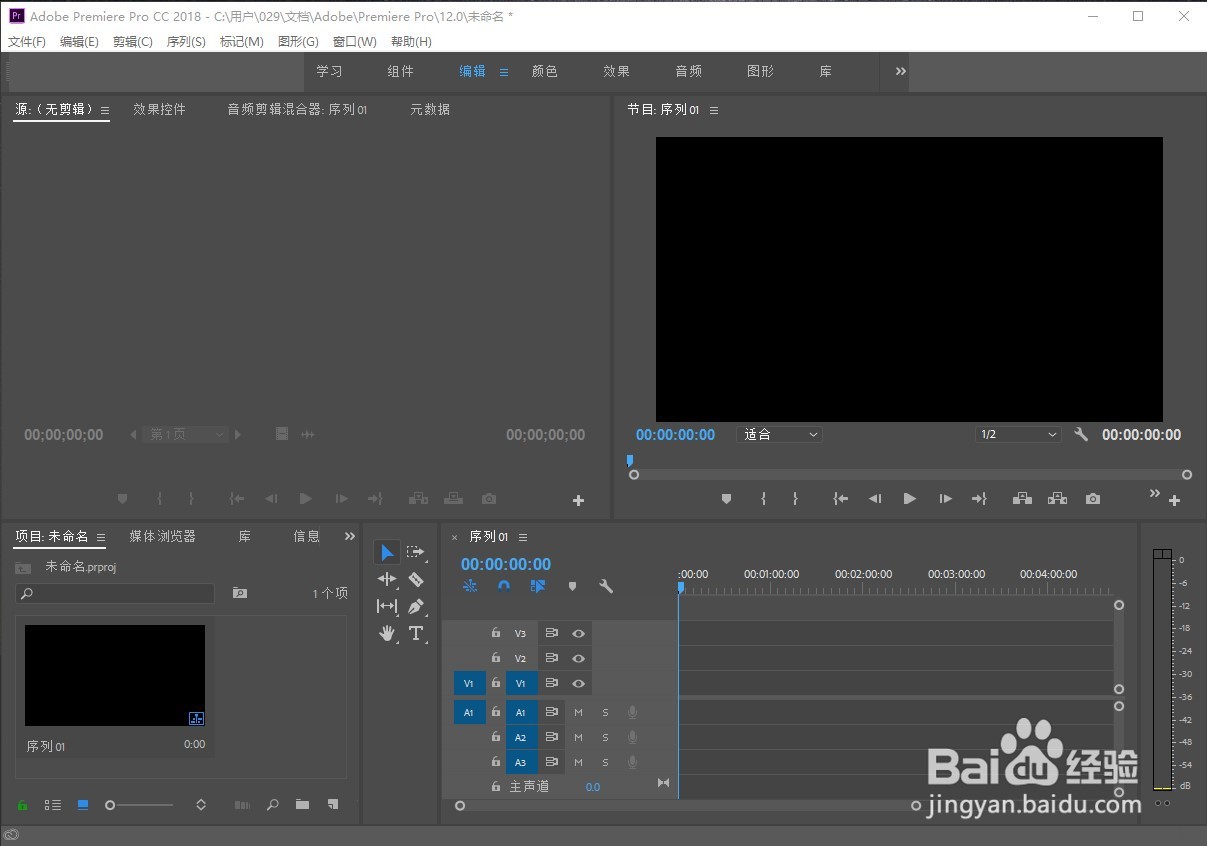Add marker in program monitor
1207x846 pixels.
click(x=727, y=498)
